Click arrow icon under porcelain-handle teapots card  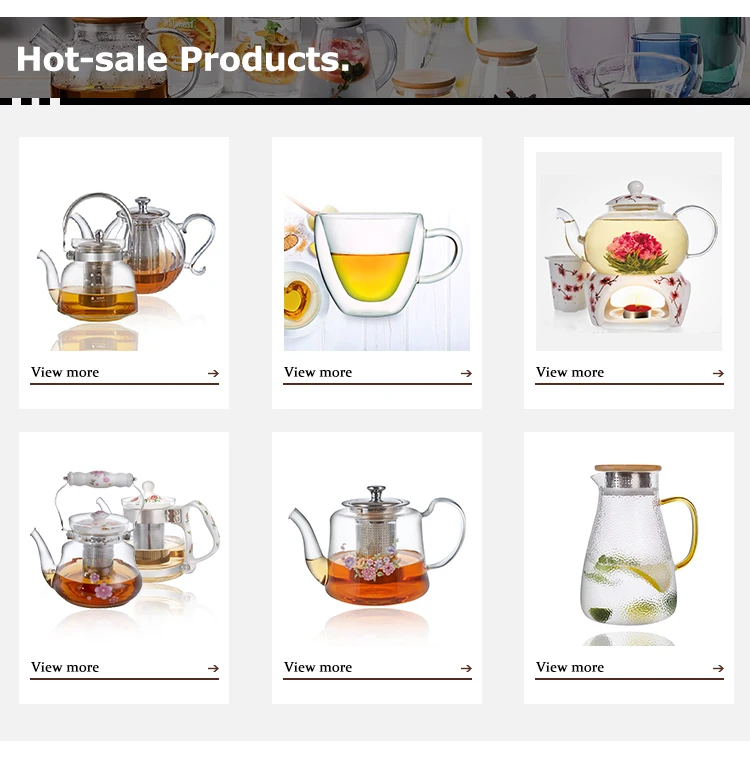point(213,668)
